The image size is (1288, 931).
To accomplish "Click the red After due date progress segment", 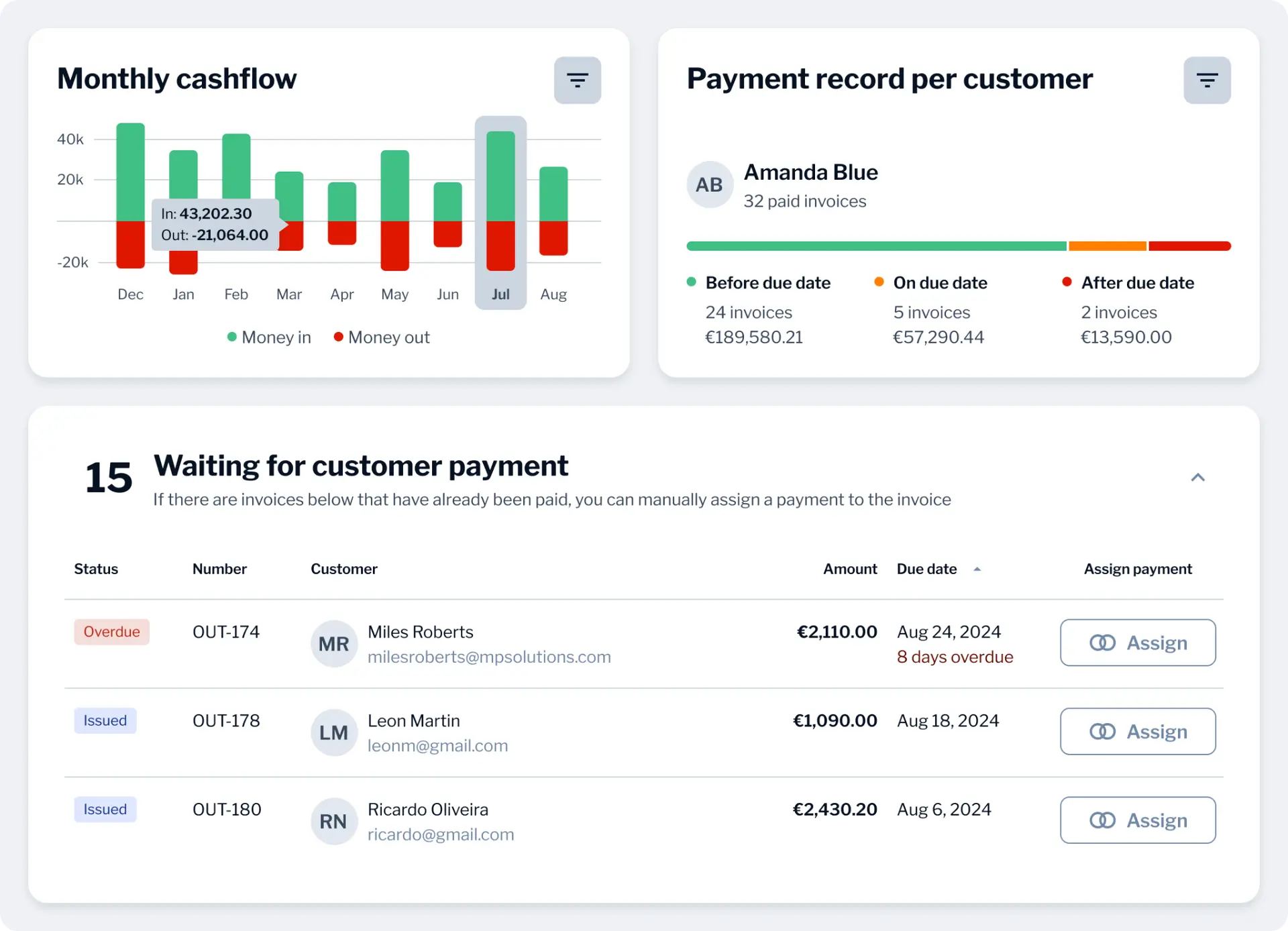I will point(1189,246).
